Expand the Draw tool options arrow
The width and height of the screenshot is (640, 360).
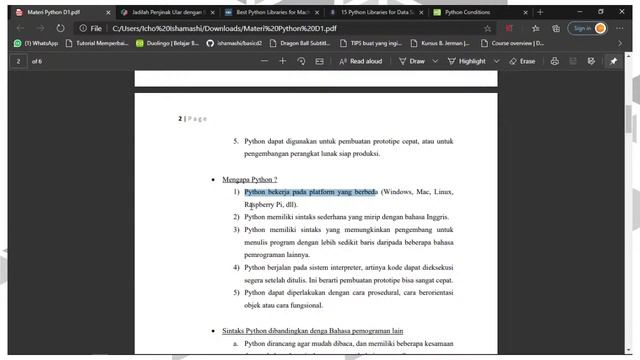pos(435,61)
